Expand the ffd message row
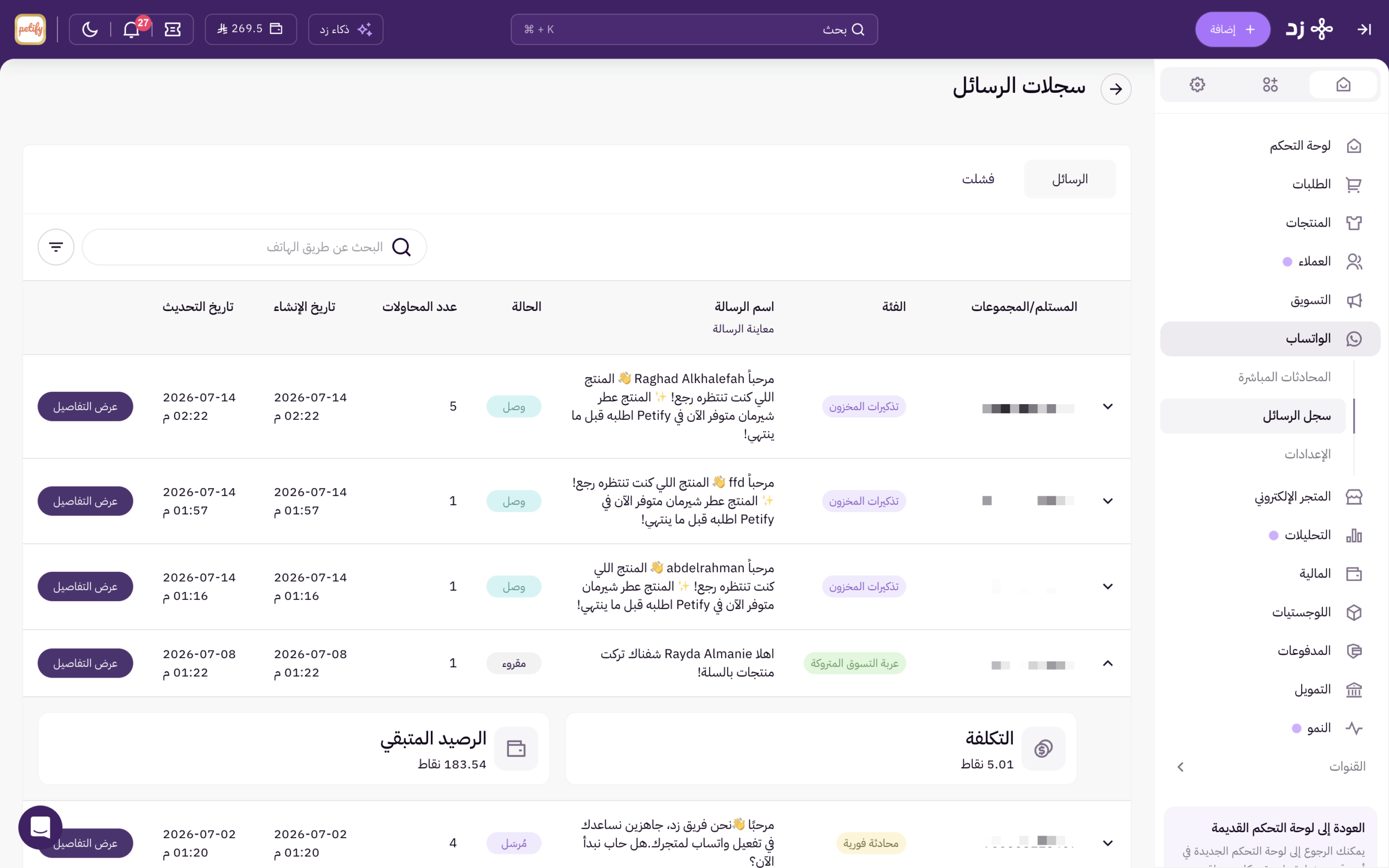 click(1108, 501)
